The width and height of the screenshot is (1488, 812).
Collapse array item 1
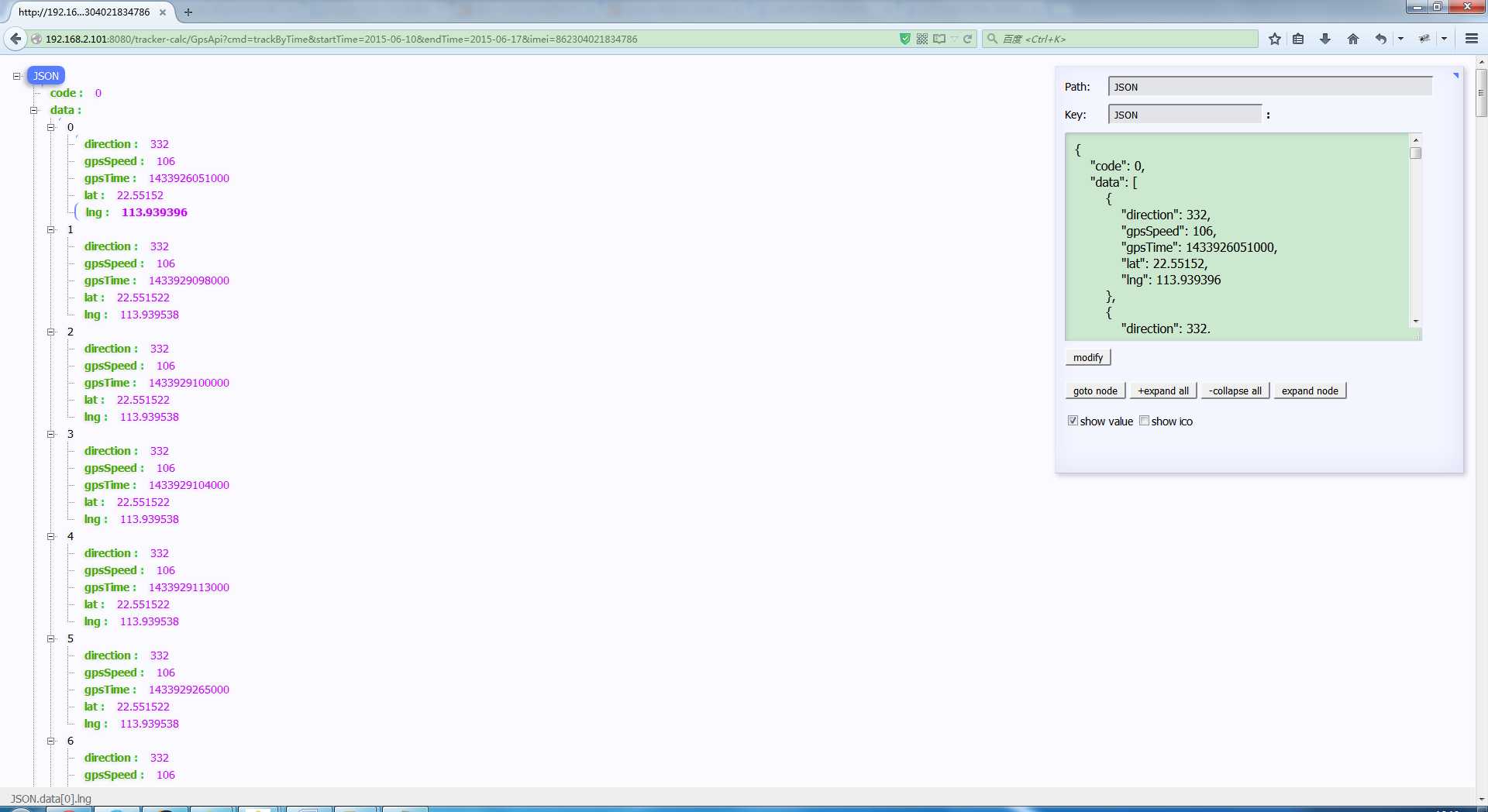click(50, 229)
